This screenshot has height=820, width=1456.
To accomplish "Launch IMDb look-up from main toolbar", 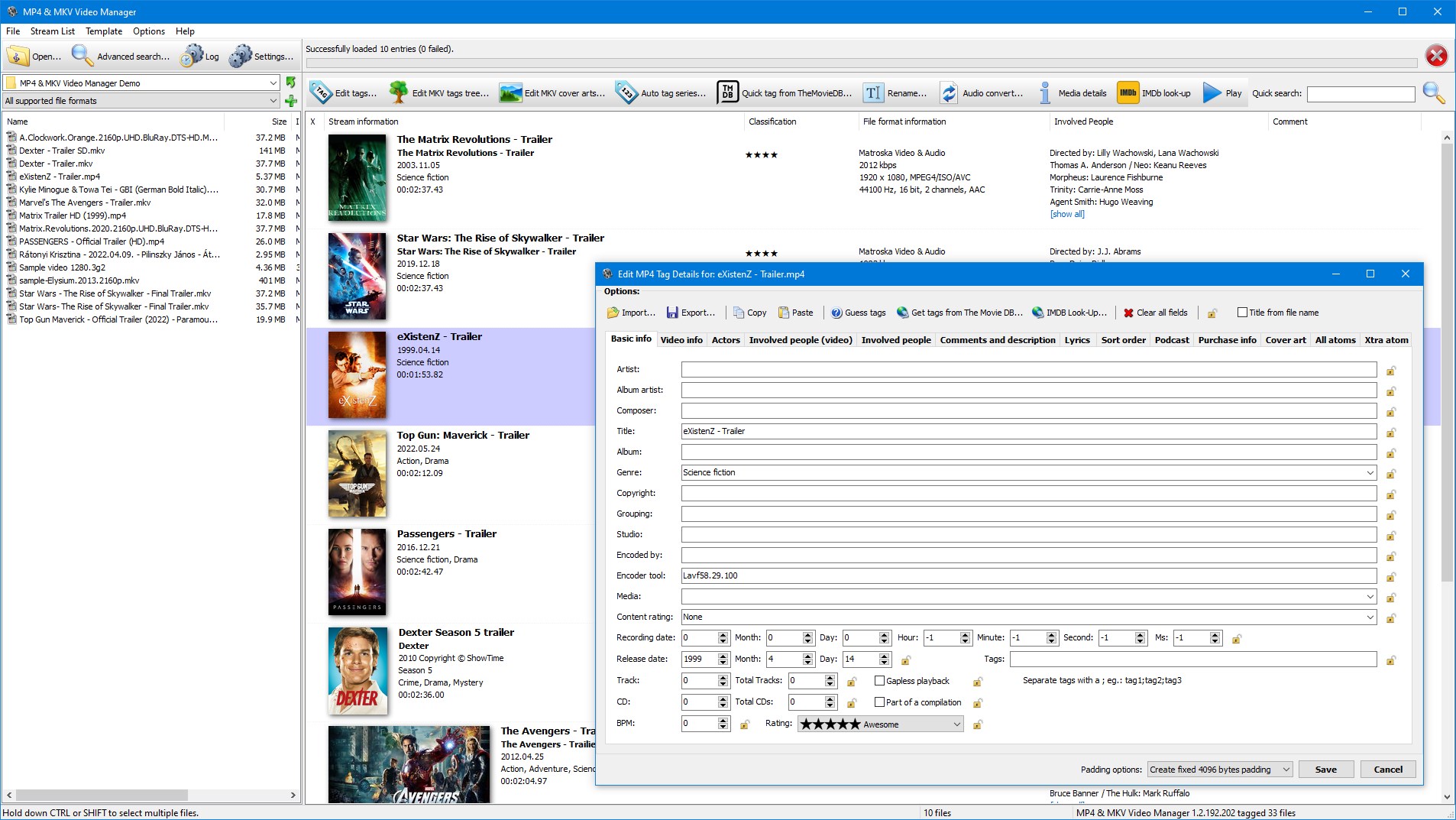I will (1154, 93).
